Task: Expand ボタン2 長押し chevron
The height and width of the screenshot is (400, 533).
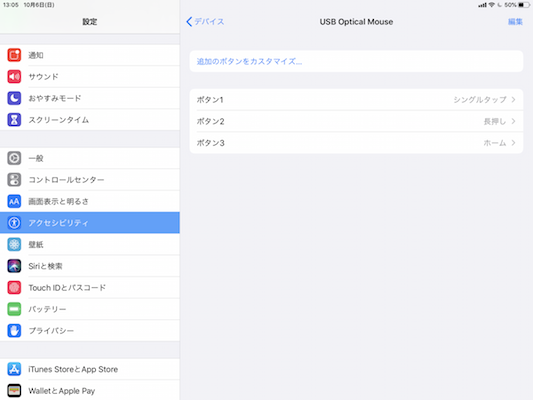Action: (x=513, y=121)
